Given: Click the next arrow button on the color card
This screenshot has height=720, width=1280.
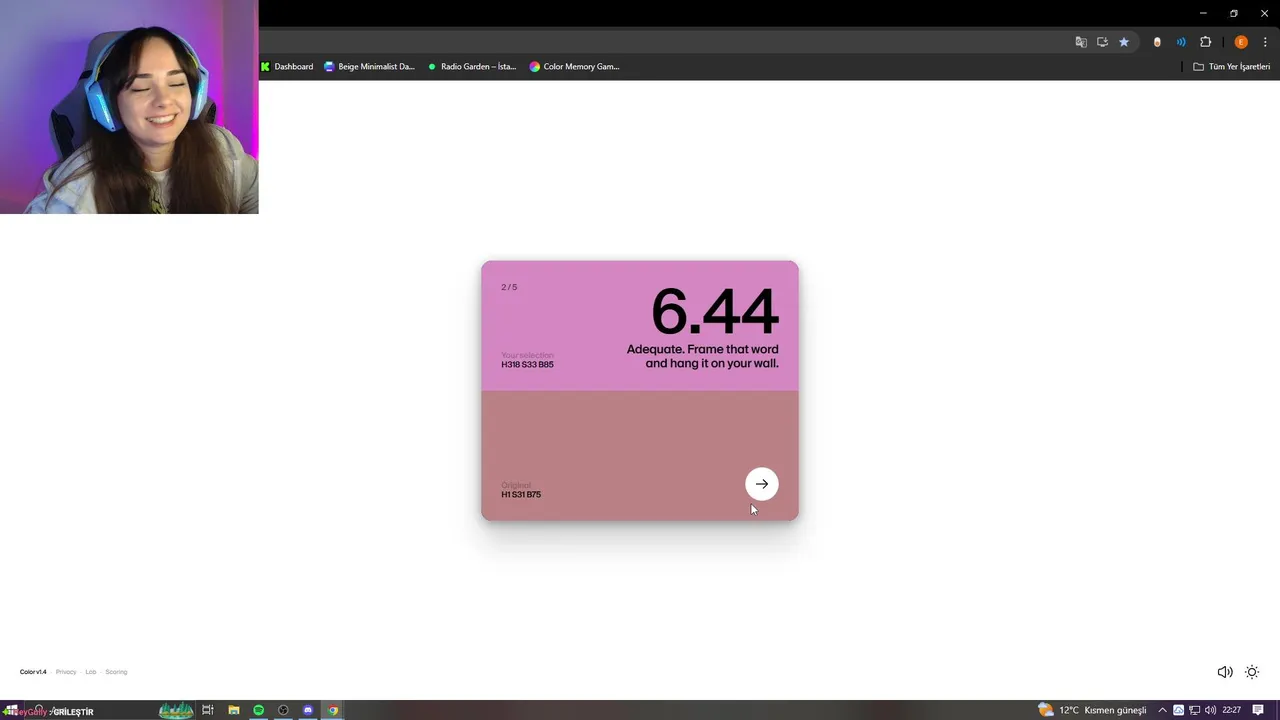Looking at the screenshot, I should point(762,484).
